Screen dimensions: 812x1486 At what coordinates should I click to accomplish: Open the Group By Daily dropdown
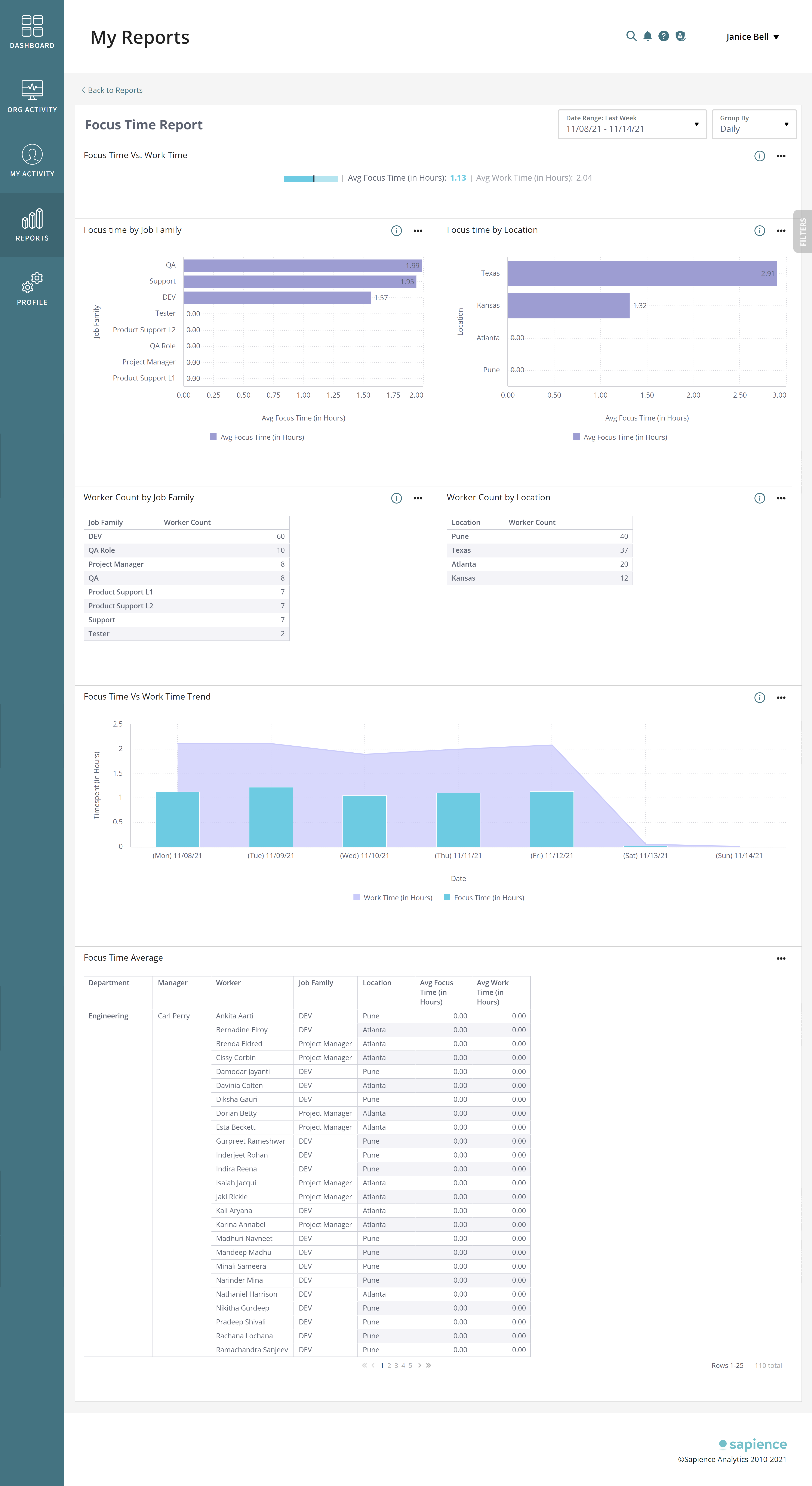coord(754,124)
